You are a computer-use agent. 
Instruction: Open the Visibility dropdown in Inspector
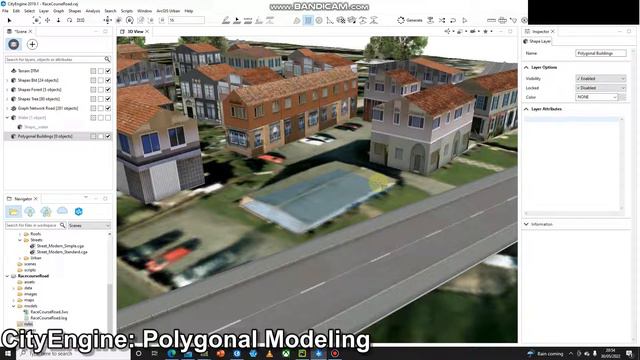tap(600, 78)
